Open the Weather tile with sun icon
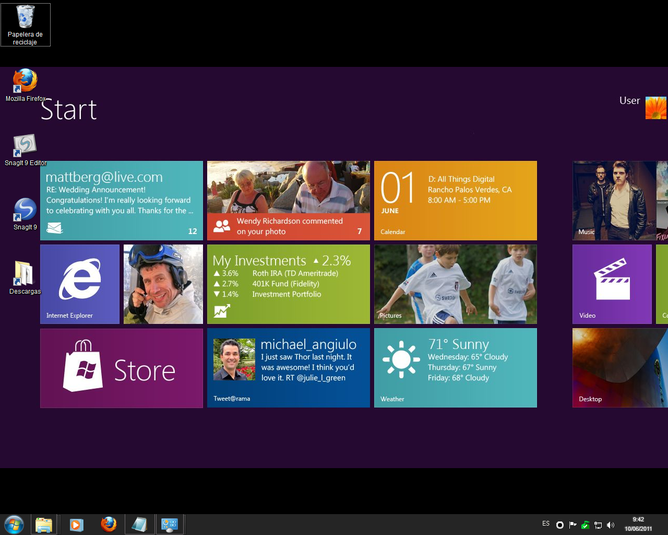This screenshot has height=535, width=668. [x=455, y=368]
